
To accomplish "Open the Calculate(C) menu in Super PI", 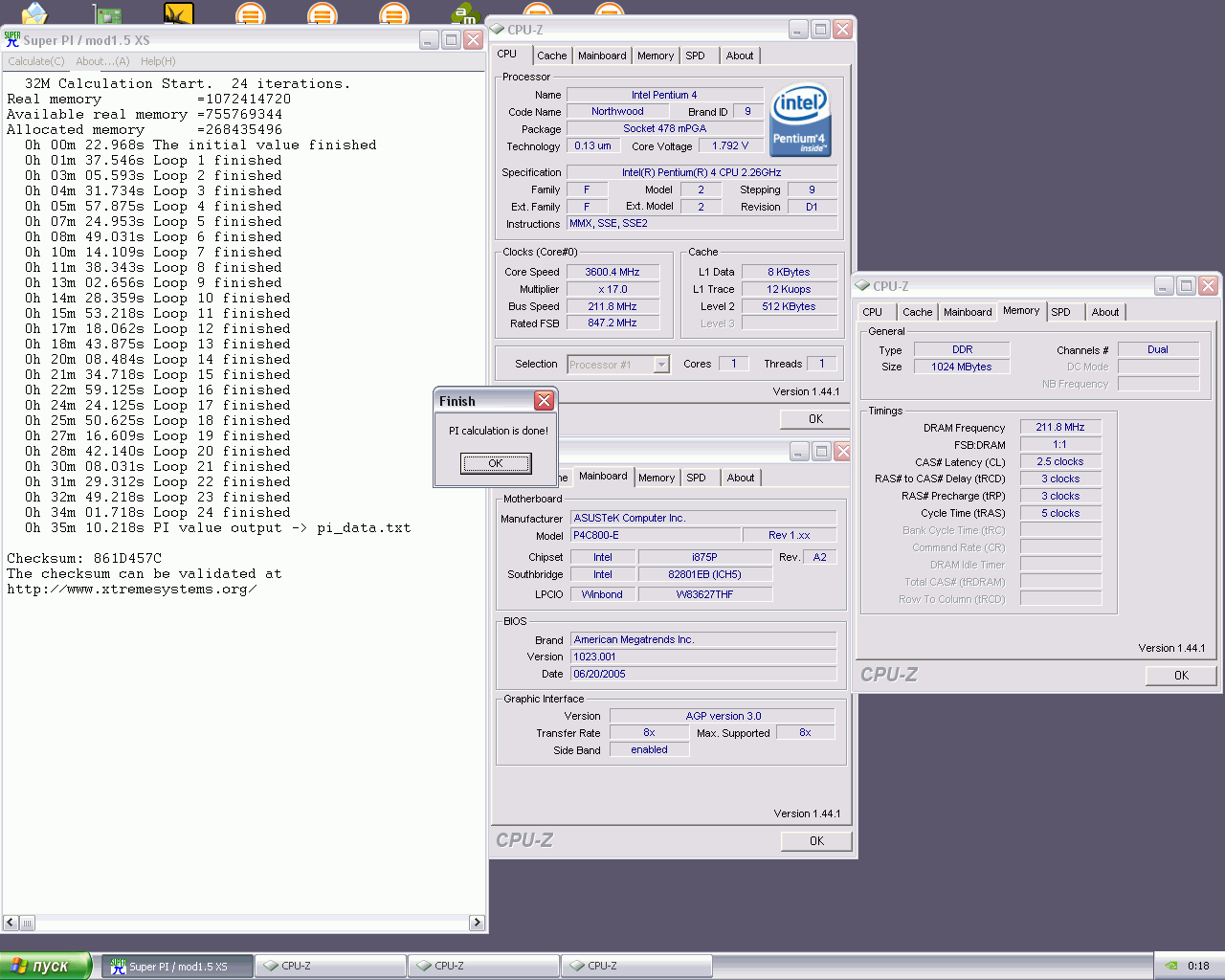I will click(x=36, y=61).
